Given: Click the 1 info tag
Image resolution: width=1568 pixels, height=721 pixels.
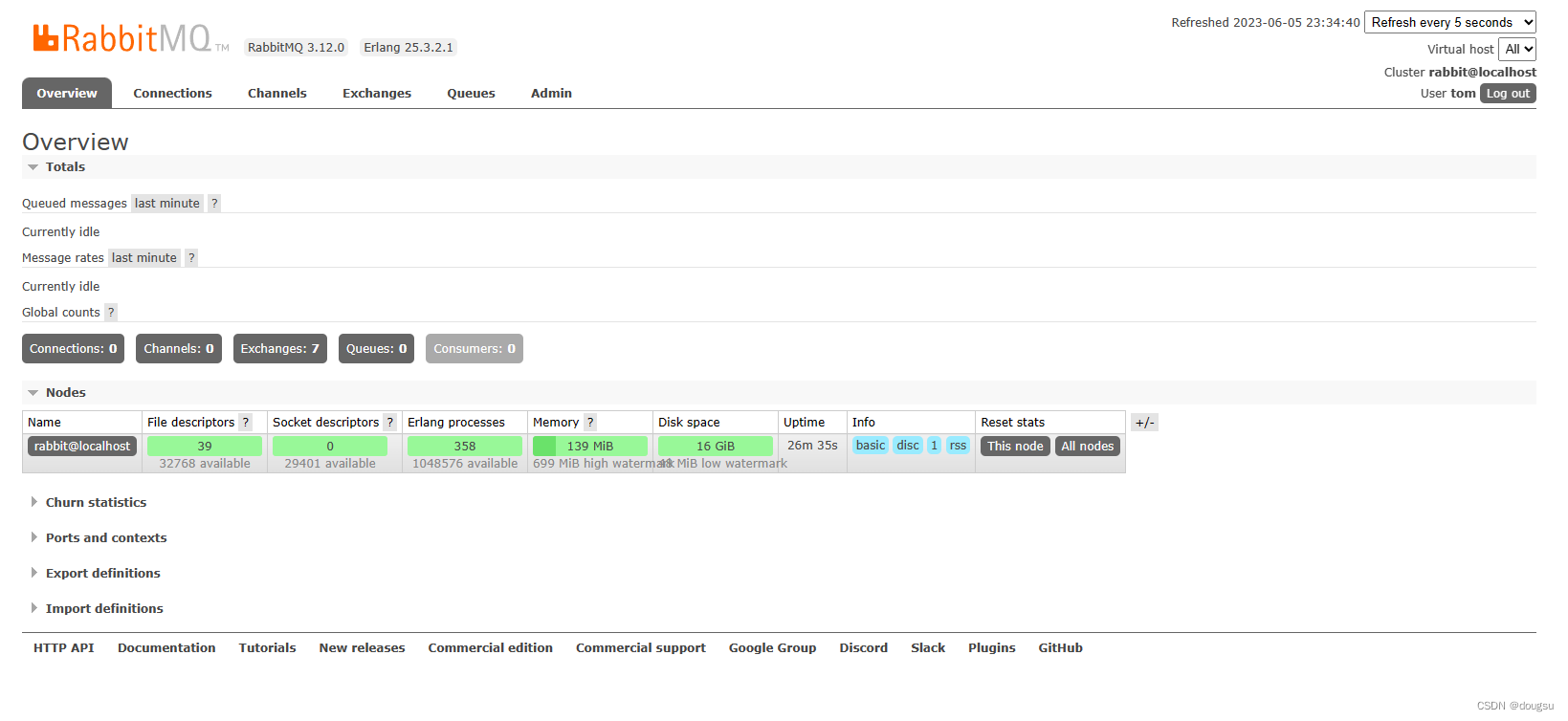Looking at the screenshot, I should pos(935,446).
